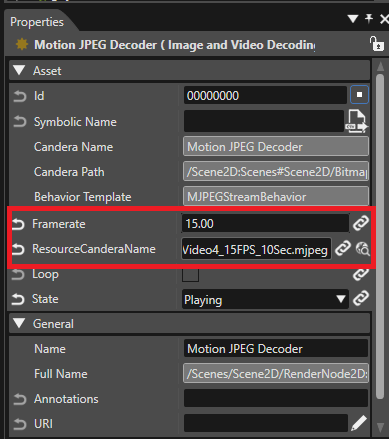
Task: Open the State dropdown showing Playing
Action: tap(265, 299)
